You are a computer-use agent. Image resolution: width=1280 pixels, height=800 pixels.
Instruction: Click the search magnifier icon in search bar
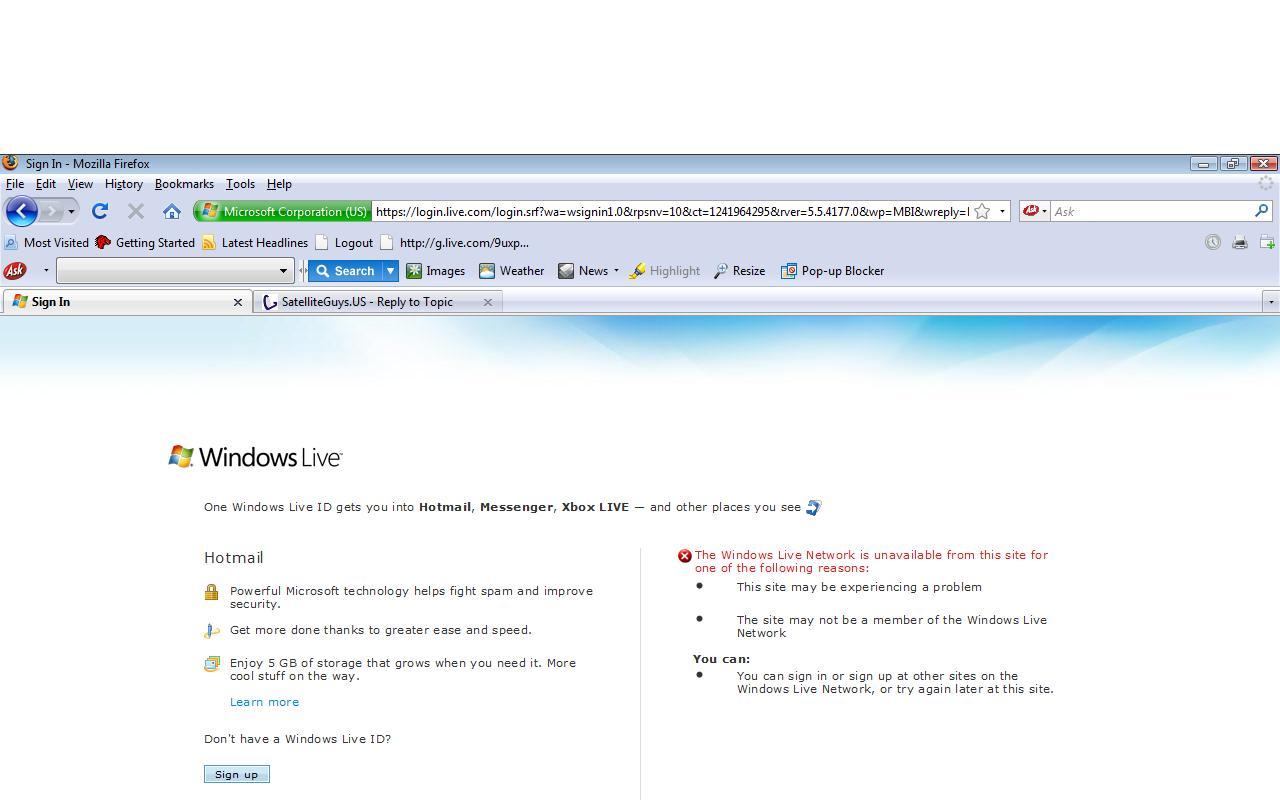(1261, 211)
